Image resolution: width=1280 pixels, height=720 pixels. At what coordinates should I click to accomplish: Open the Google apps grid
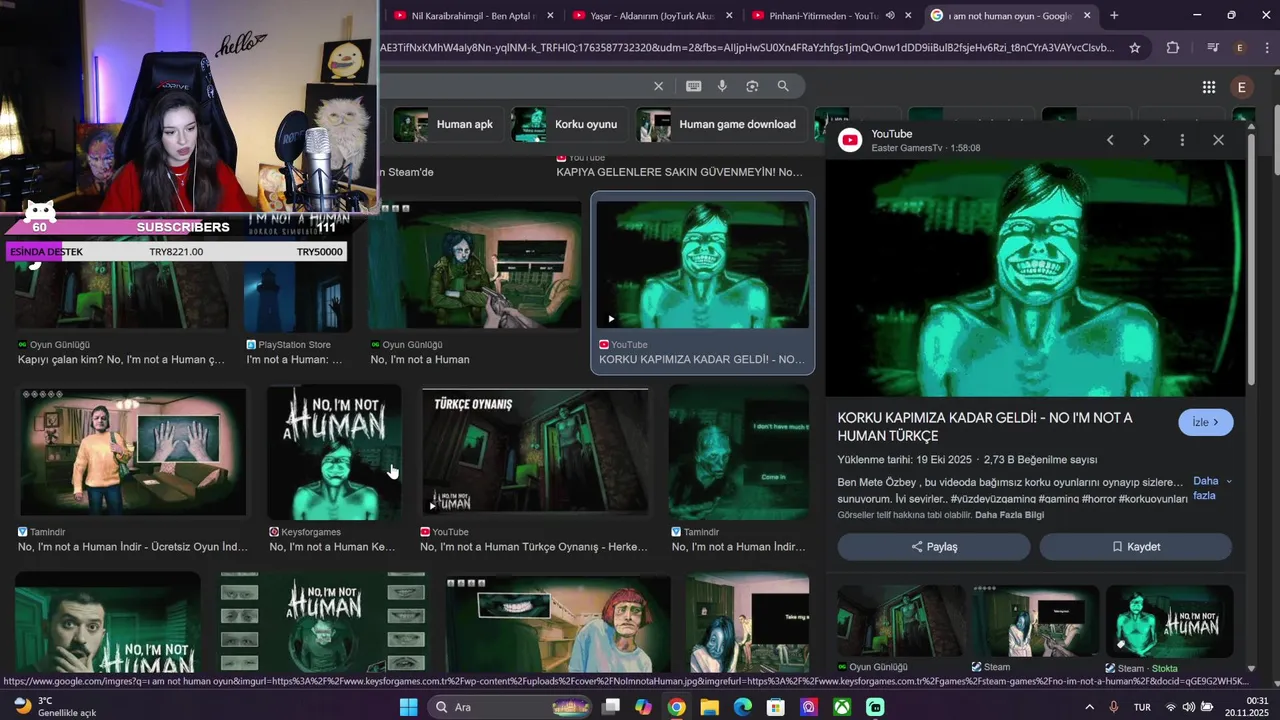pos(1208,87)
